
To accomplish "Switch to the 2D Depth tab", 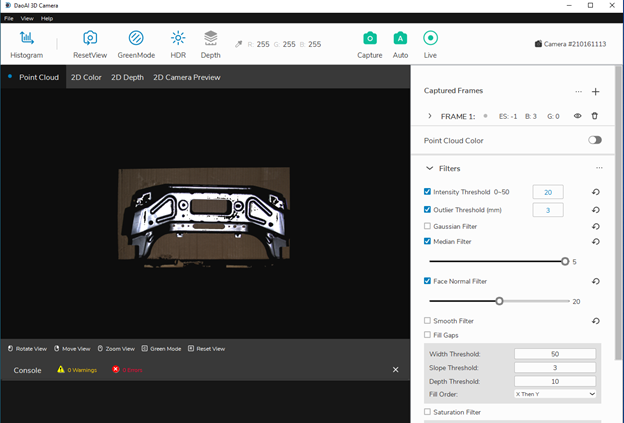I will [127, 77].
